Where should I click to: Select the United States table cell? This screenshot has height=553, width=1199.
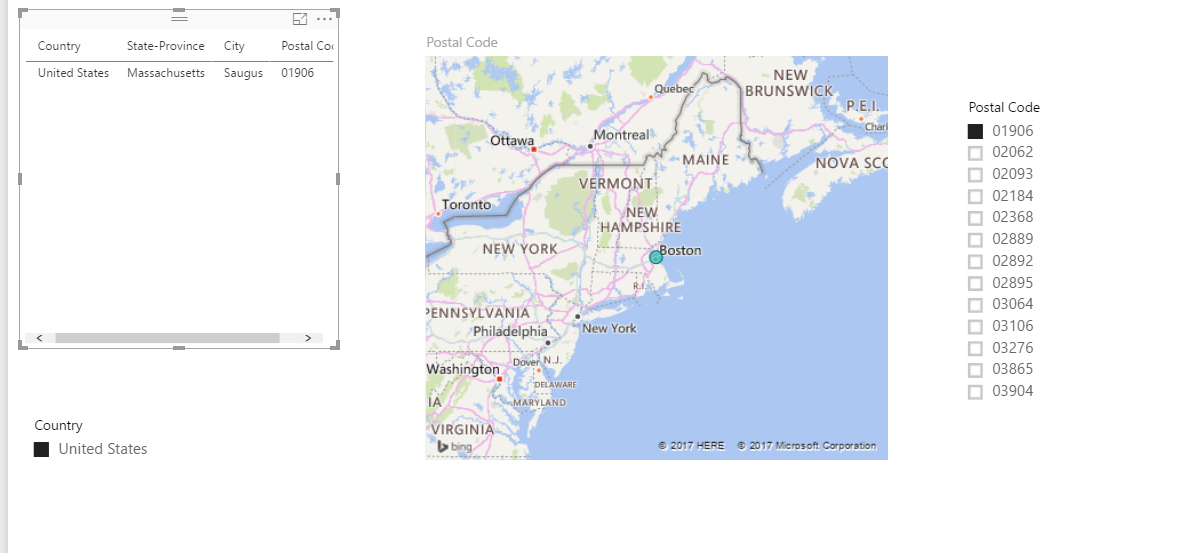click(73, 73)
